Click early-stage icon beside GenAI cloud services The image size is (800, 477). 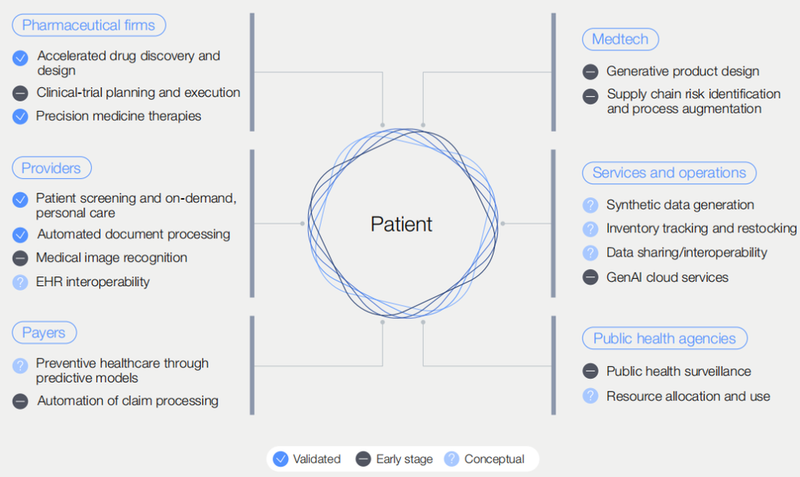pos(590,277)
